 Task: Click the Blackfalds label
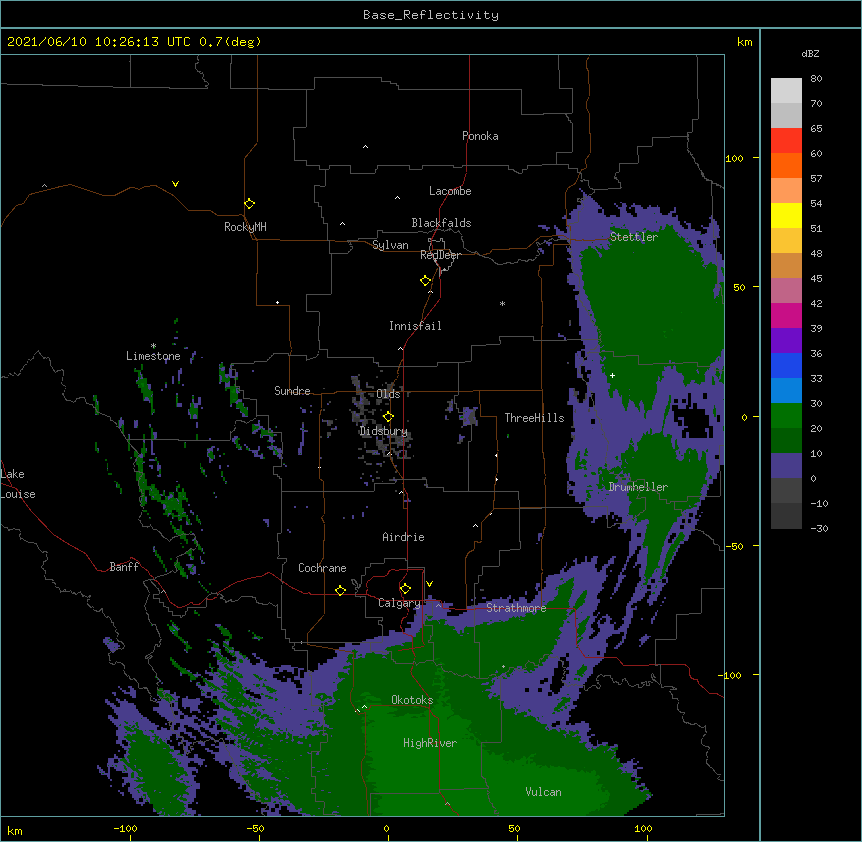[x=441, y=223]
